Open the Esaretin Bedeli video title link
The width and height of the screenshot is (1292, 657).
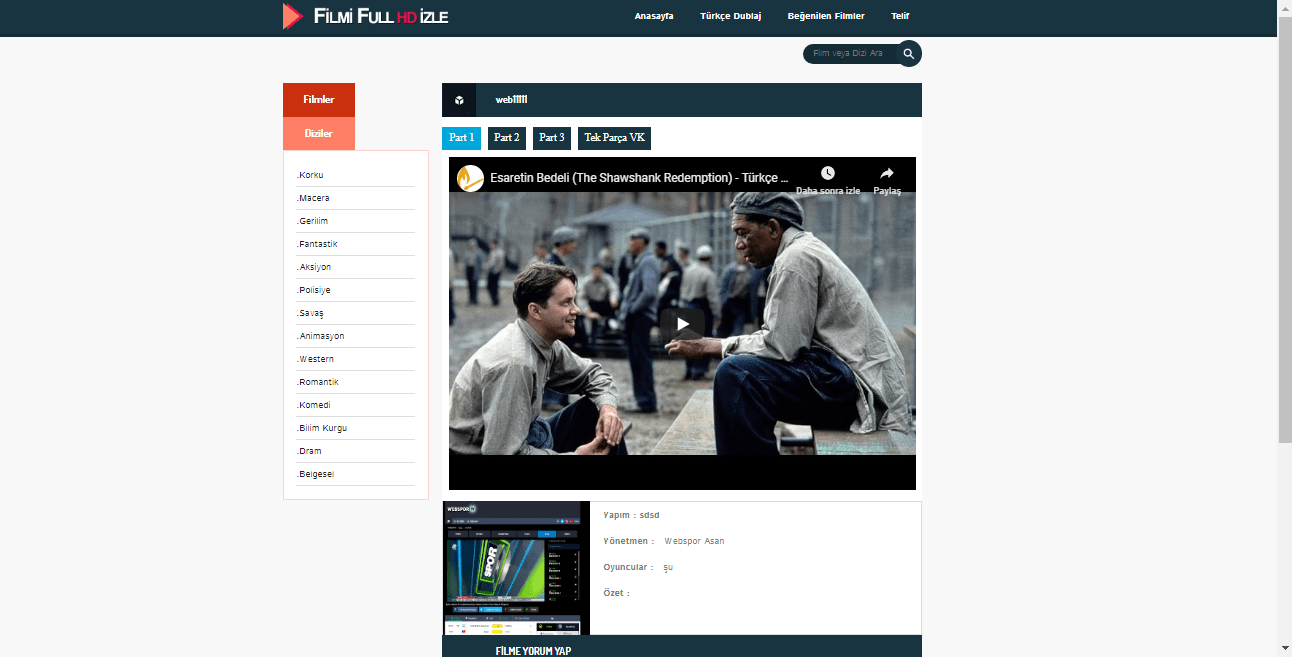point(639,179)
